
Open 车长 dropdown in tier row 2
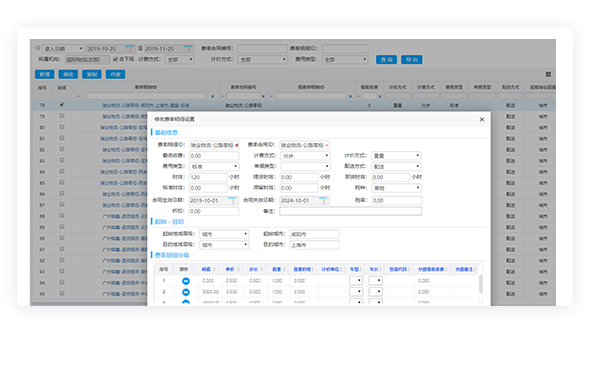375,292
